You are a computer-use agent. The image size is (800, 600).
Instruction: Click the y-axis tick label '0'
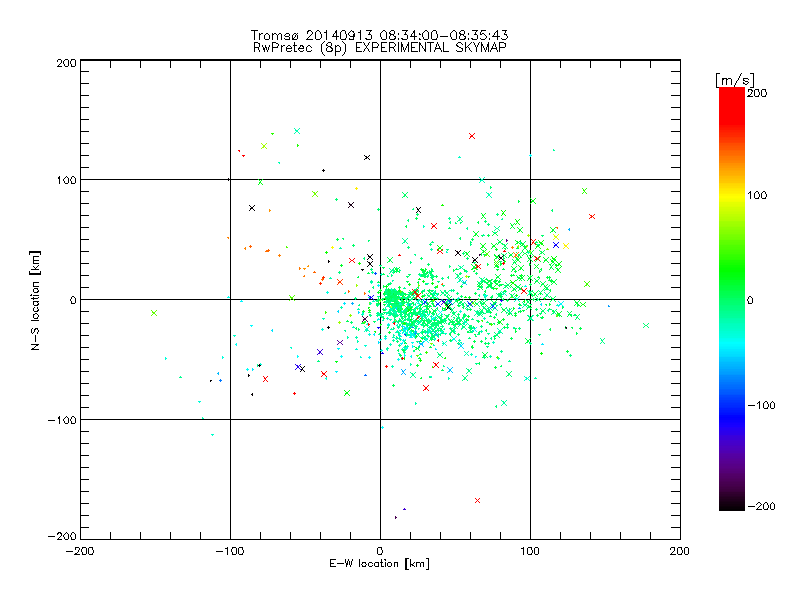(x=73, y=301)
